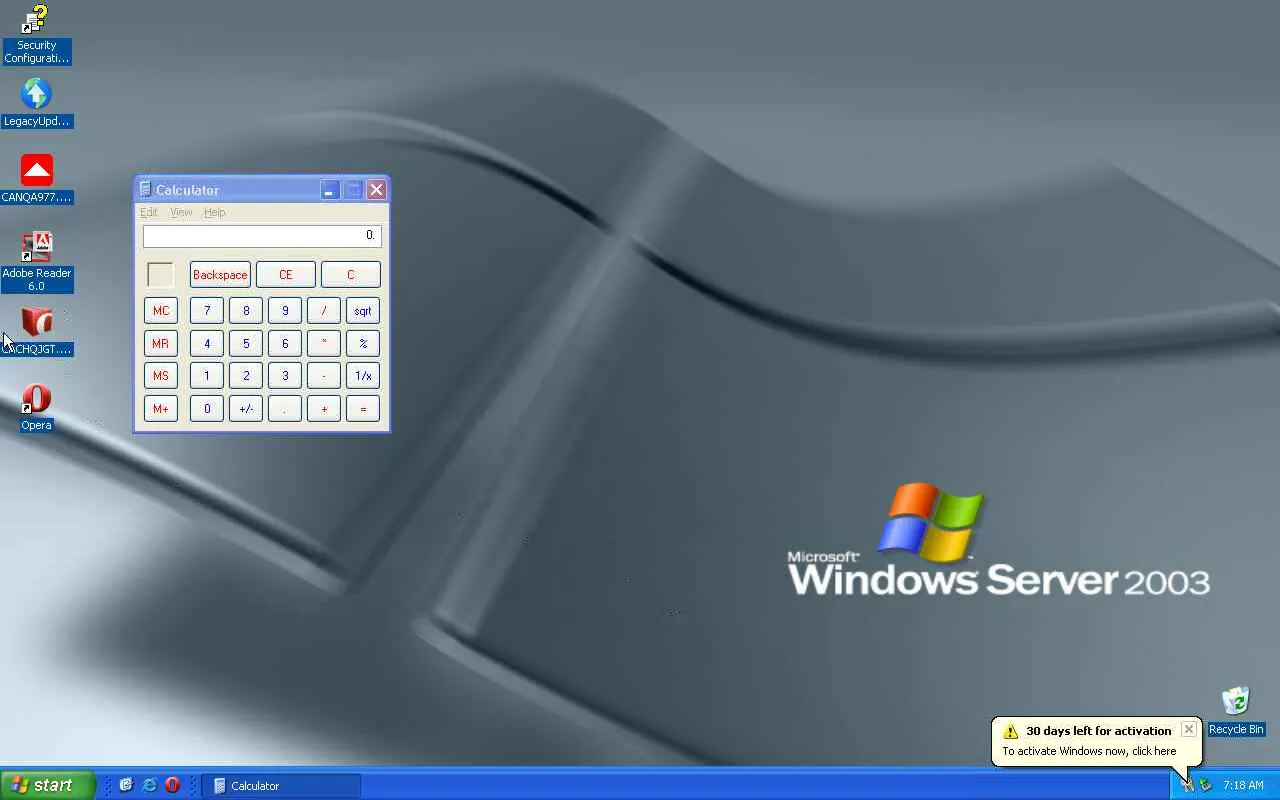Click the multiply (*) key
The image size is (1280, 800).
coord(324,344)
